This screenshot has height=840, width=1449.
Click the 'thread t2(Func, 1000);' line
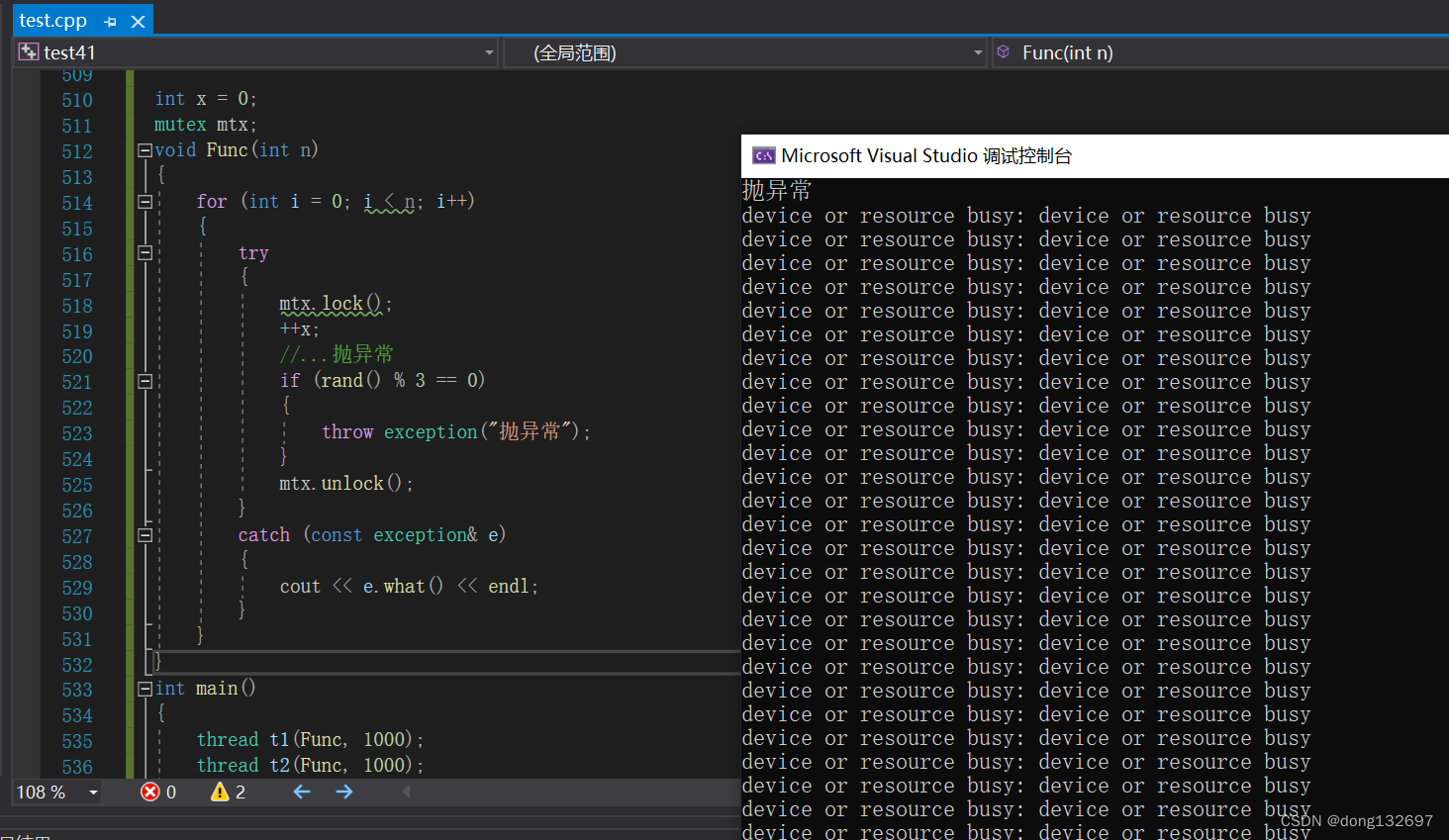[310, 765]
